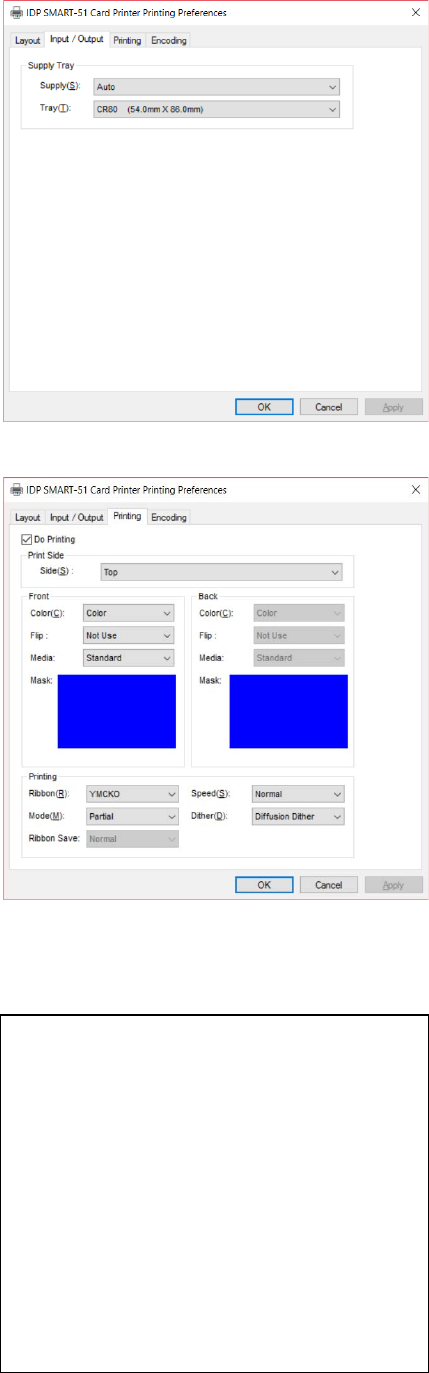This screenshot has width=429, height=1373.
Task: Open Front Media dropdown set to Standard
Action: (129, 658)
